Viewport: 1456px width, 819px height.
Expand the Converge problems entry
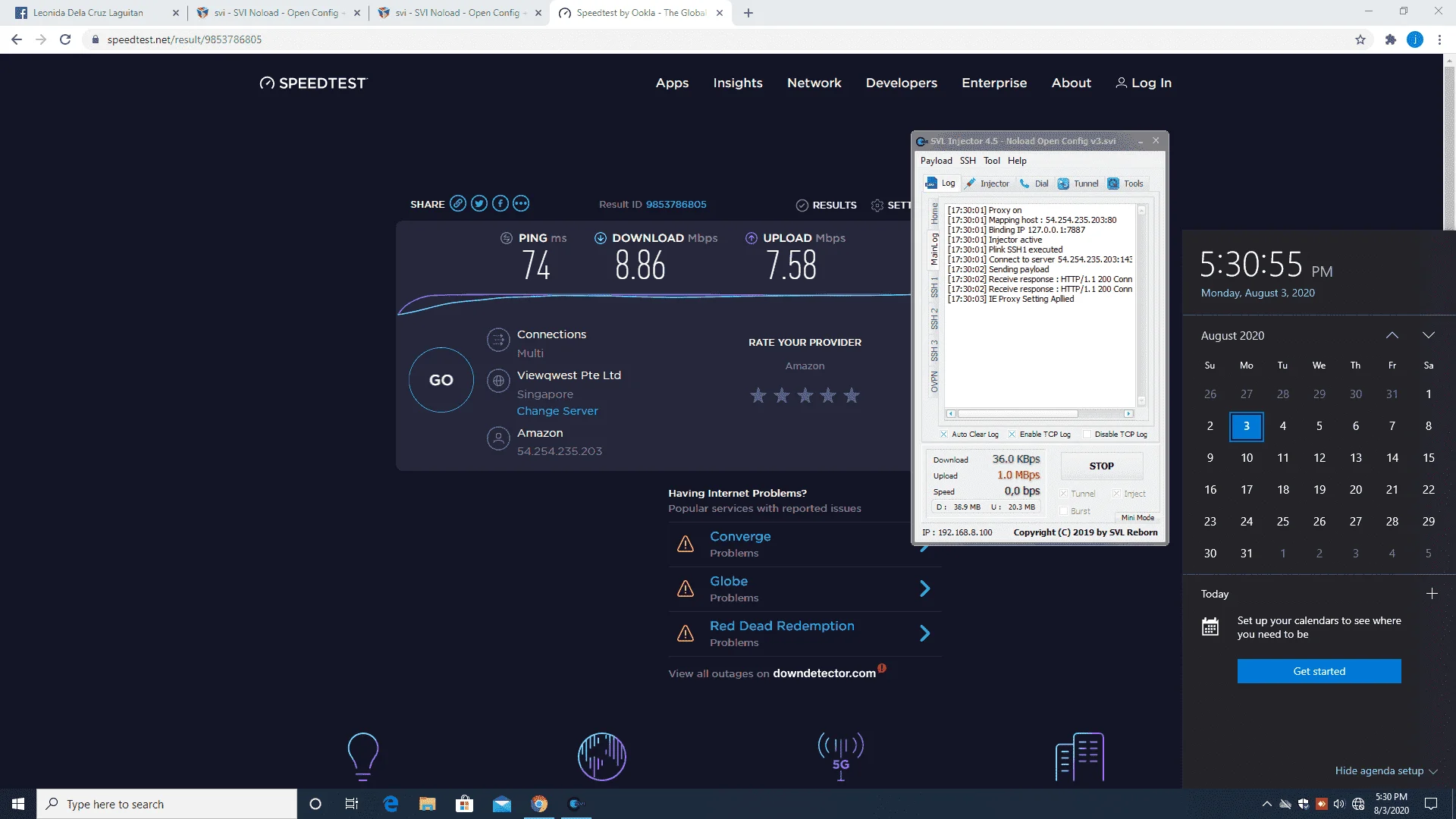804,544
